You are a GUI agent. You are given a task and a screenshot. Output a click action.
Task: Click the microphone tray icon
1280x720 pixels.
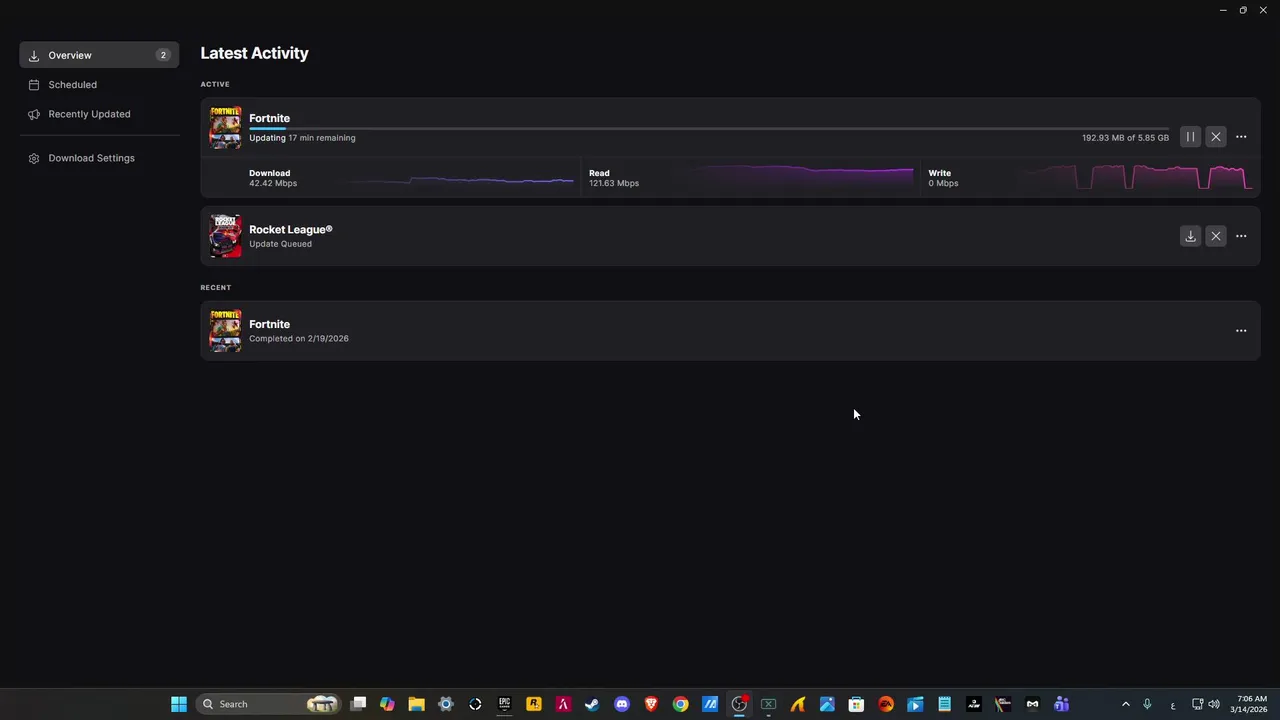coord(1147,704)
